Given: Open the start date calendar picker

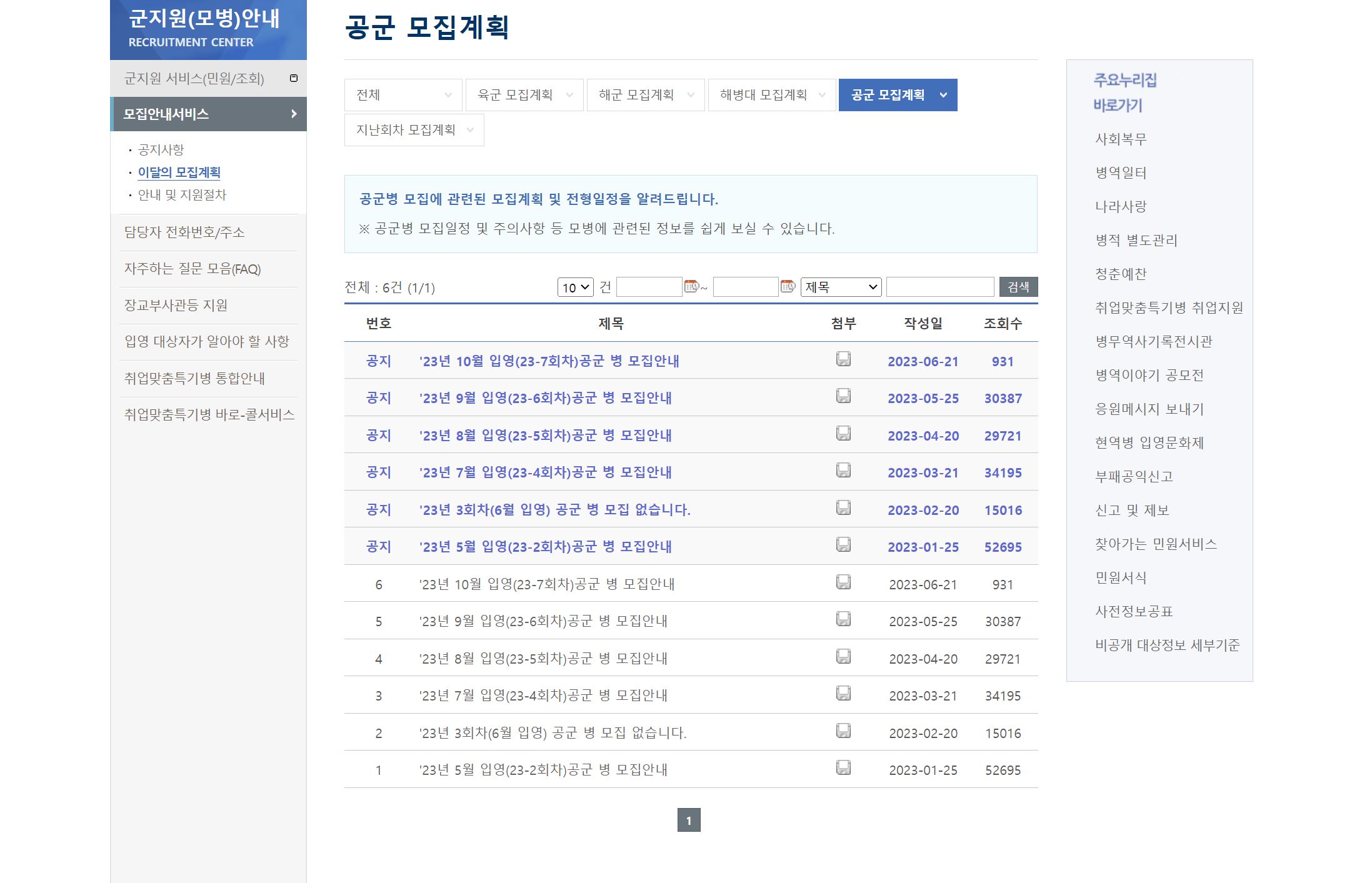Looking at the screenshot, I should click(691, 286).
